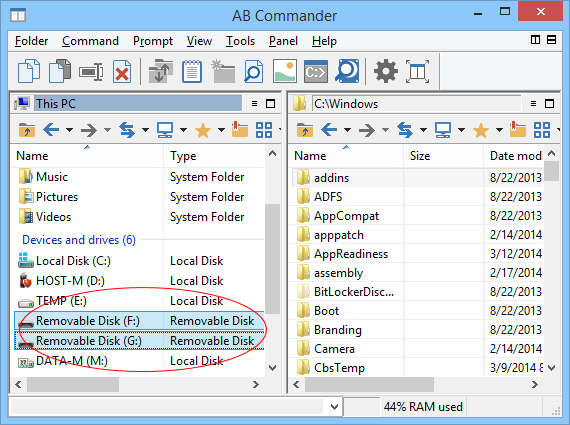
Task: Select Removable Disk (F:) in left panel
Action: (x=139, y=321)
